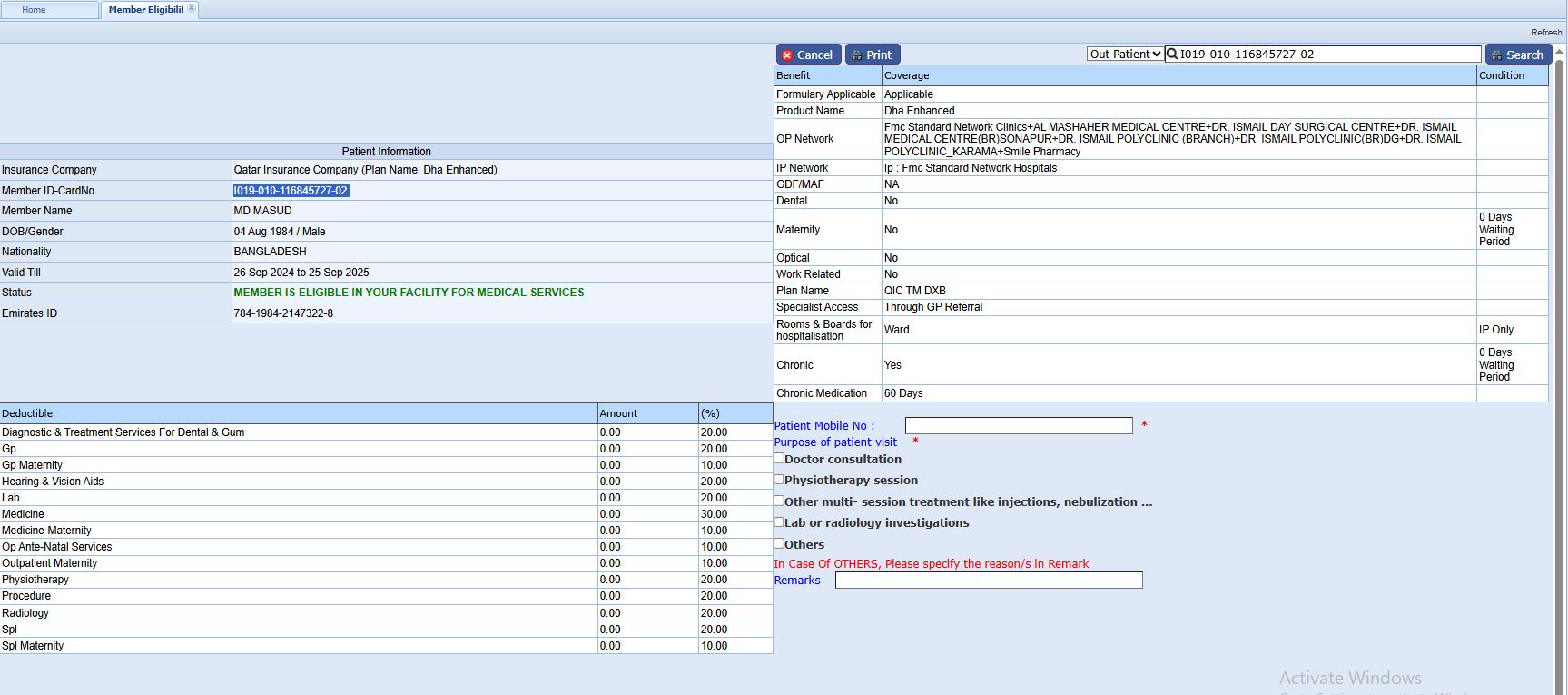Switch to the Home tab

point(35,10)
